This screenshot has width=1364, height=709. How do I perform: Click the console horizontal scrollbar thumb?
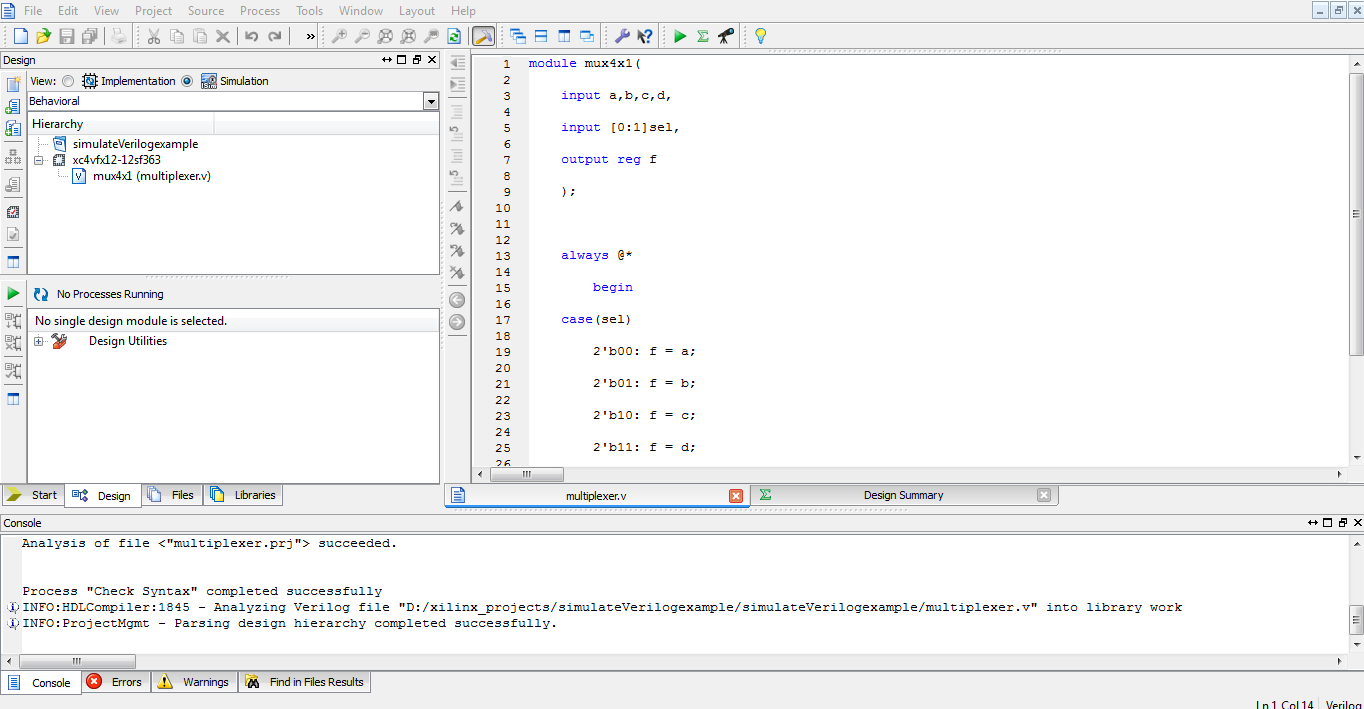click(77, 662)
